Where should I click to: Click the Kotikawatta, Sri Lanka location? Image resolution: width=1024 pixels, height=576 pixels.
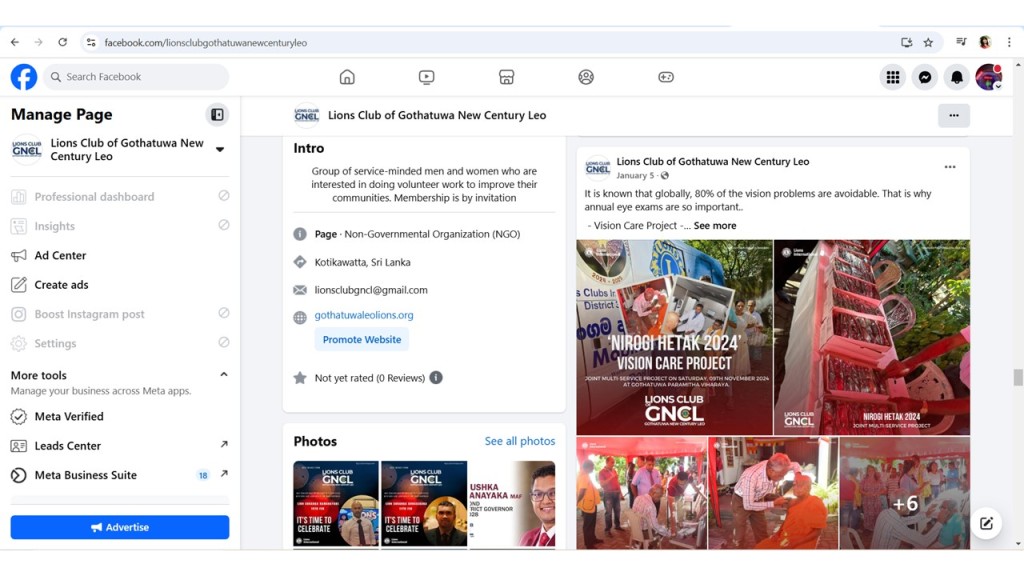coord(362,262)
